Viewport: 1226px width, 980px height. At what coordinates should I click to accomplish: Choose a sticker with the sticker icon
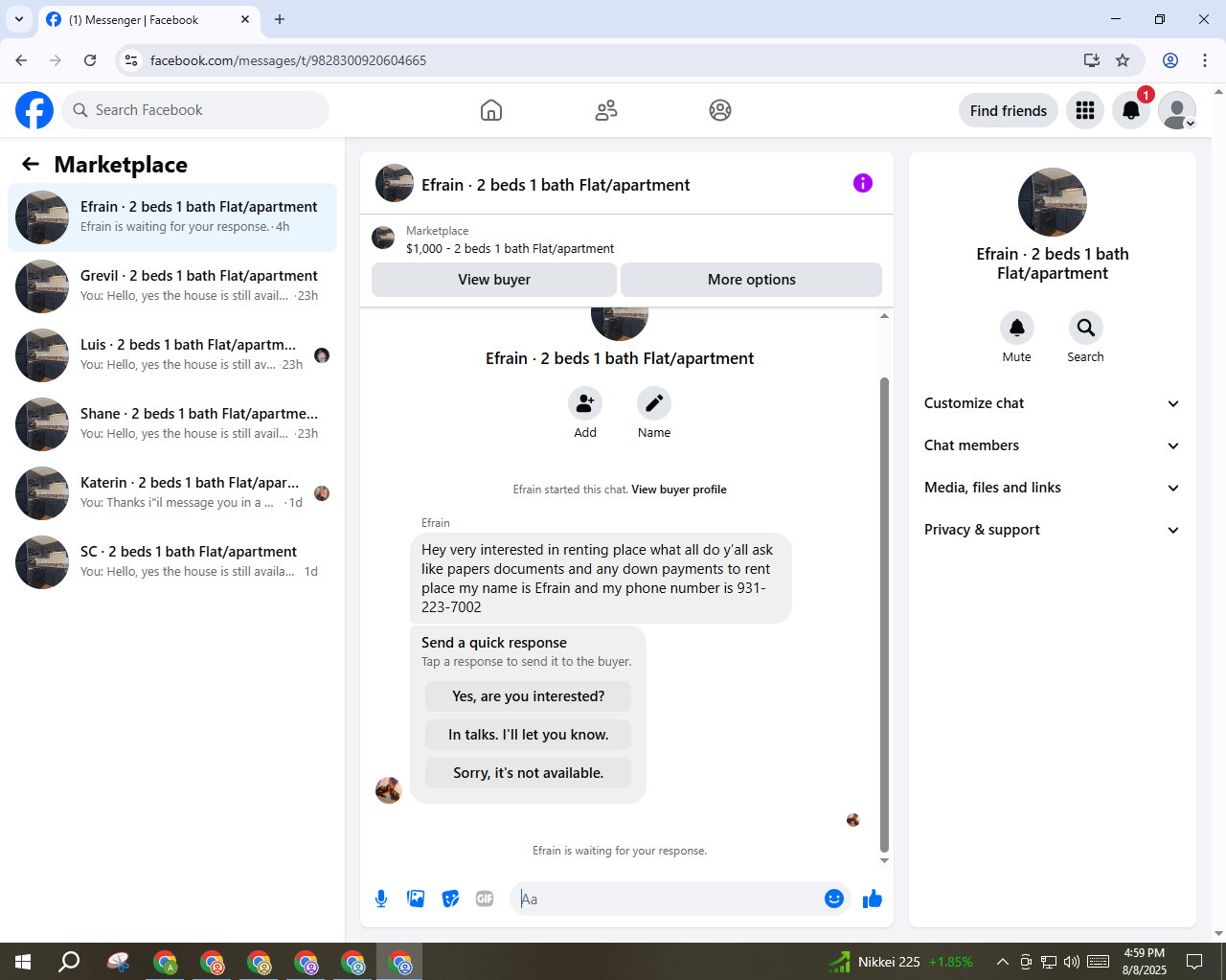click(x=450, y=899)
